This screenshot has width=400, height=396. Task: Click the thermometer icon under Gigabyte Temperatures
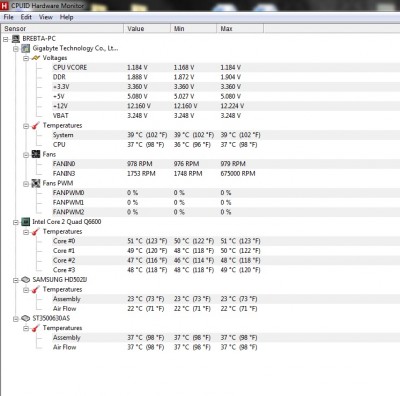click(x=36, y=126)
